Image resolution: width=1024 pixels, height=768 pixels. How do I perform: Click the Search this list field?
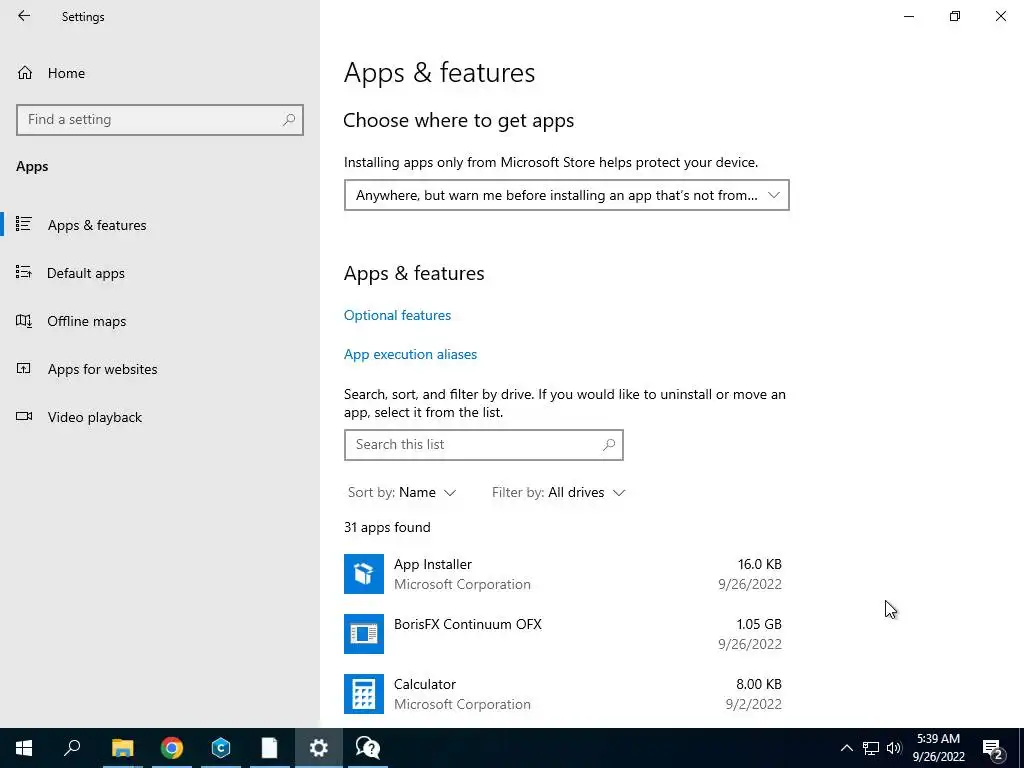coord(483,445)
